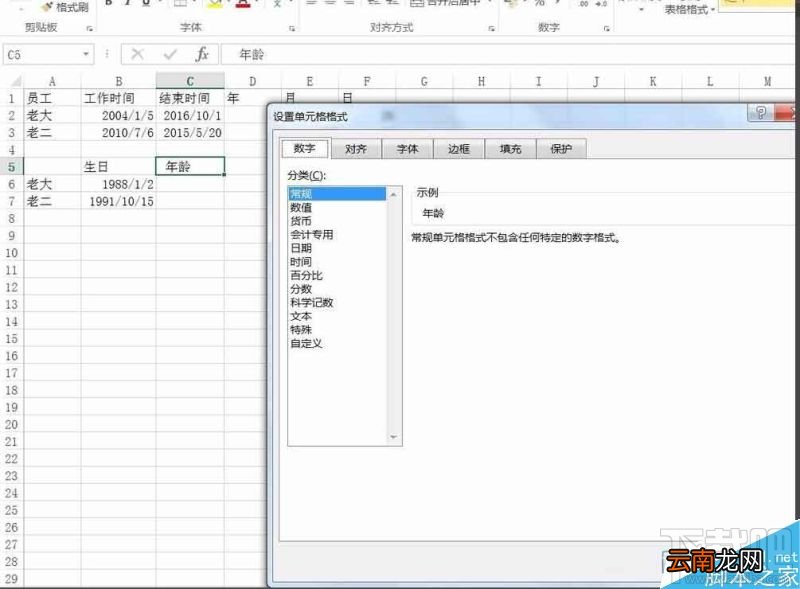Select row 10 header
This screenshot has height=589, width=800.
point(11,253)
